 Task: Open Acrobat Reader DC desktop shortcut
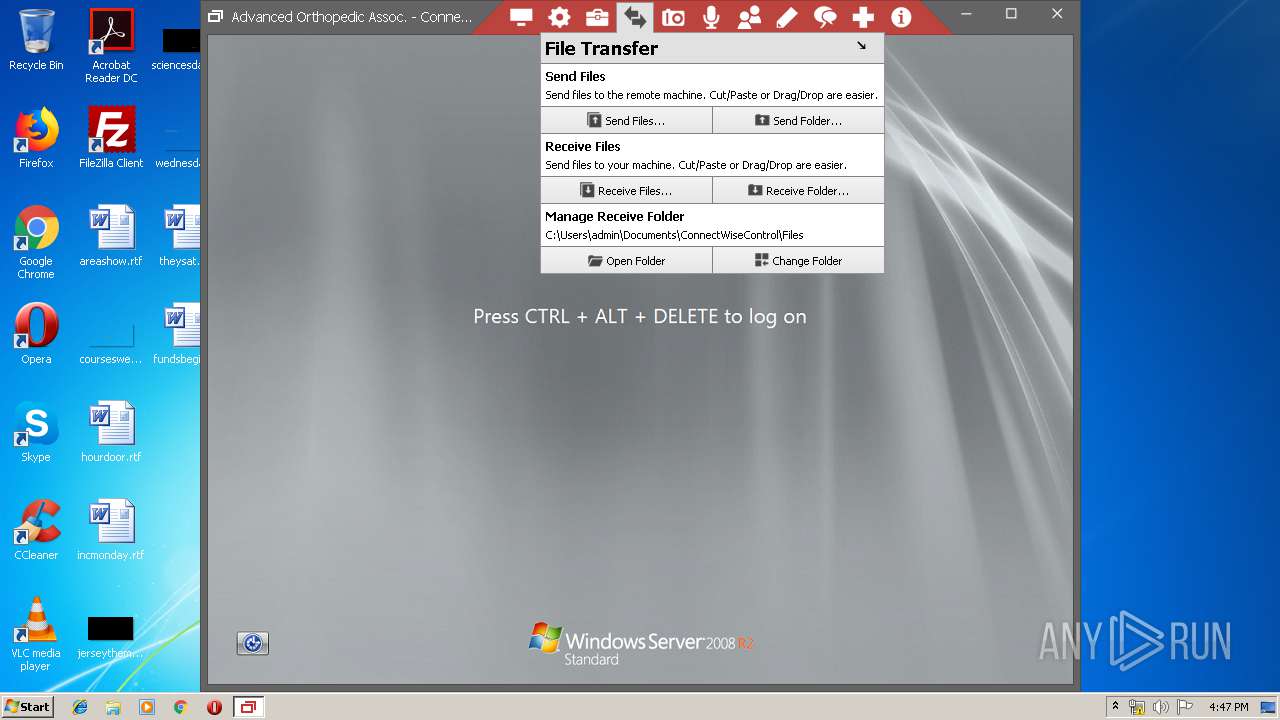(x=111, y=46)
